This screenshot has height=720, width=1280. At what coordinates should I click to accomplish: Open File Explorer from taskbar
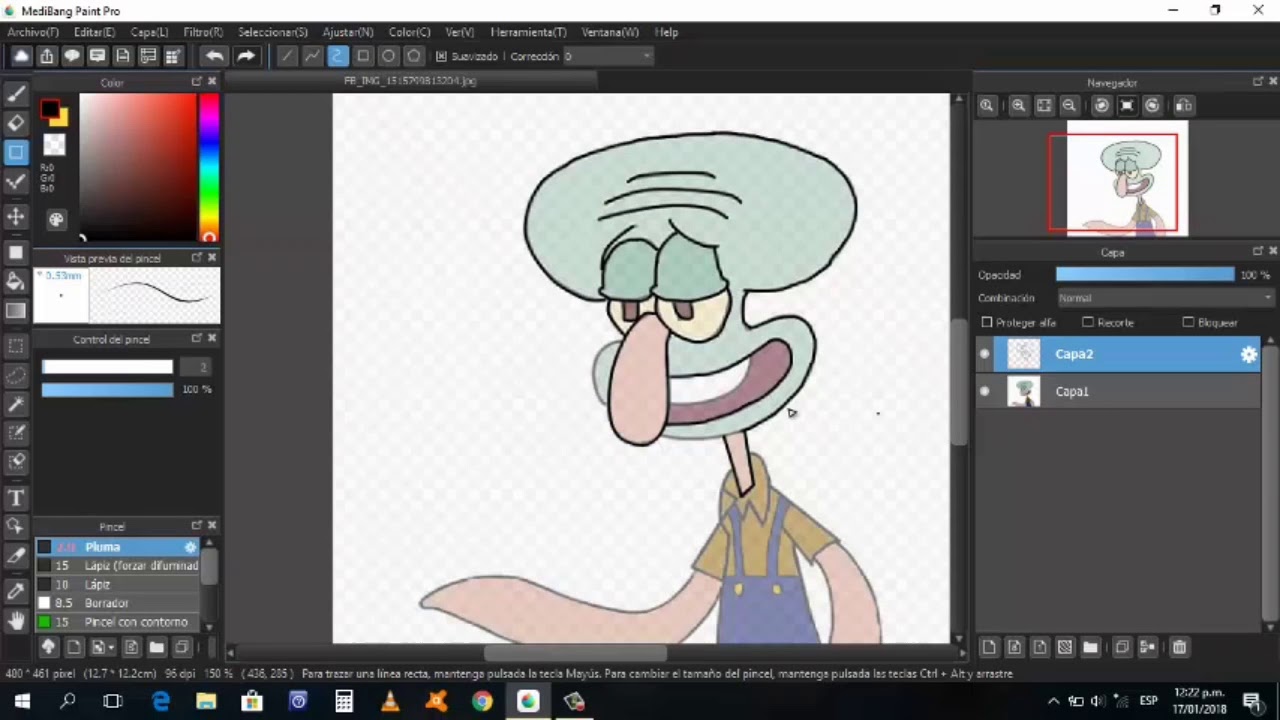tap(206, 701)
